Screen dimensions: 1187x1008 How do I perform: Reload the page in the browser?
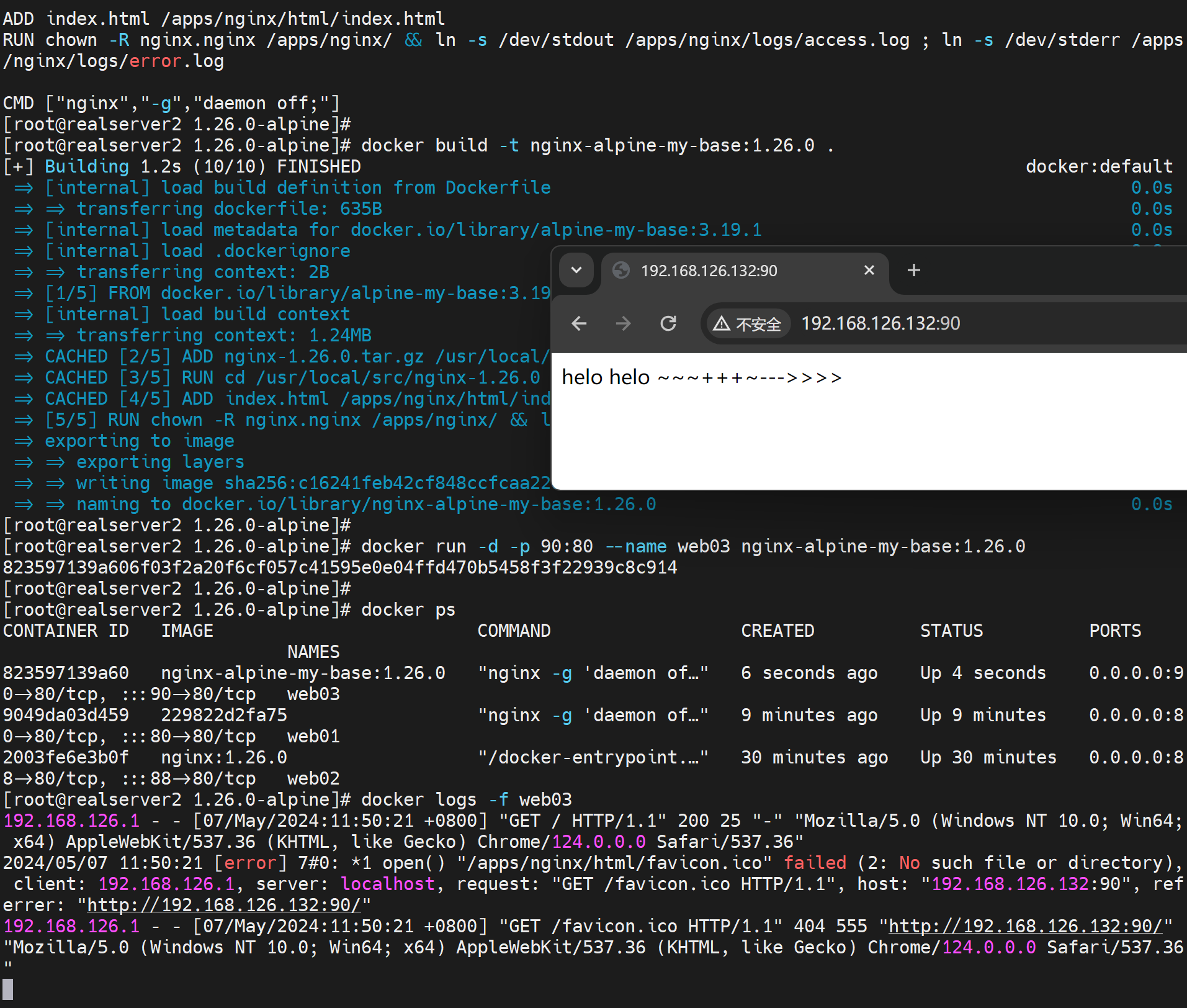coord(668,323)
